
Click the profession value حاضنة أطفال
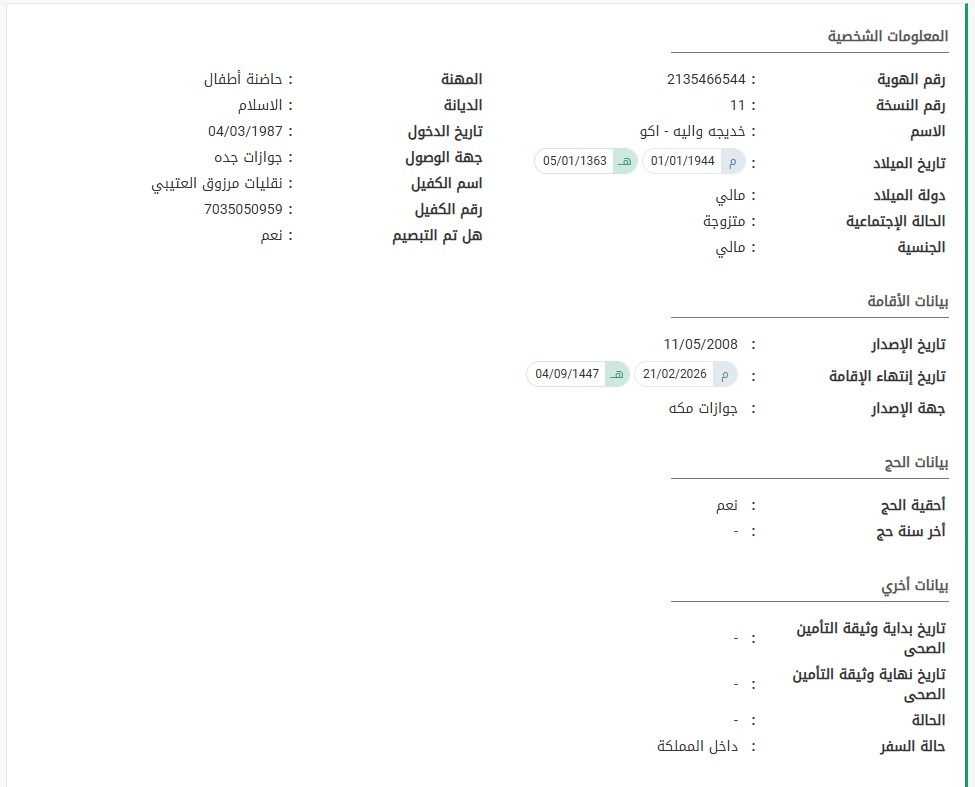(243, 79)
